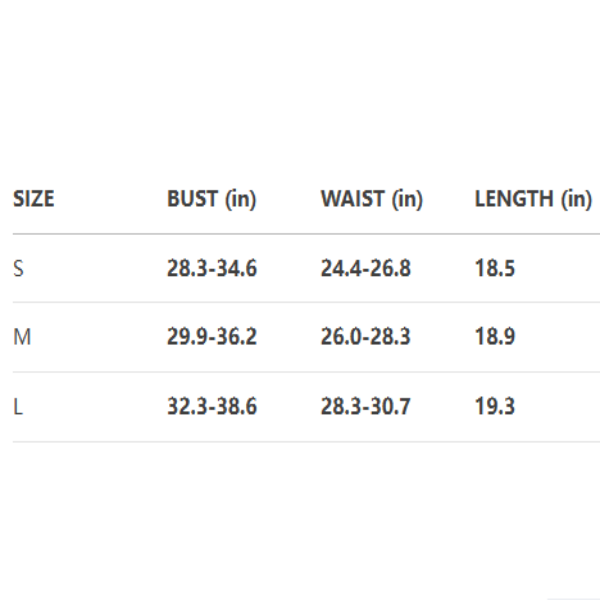The height and width of the screenshot is (600, 600).
Task: Click bust value 29.9-36.2 for size M
Action: pyautogui.click(x=211, y=337)
